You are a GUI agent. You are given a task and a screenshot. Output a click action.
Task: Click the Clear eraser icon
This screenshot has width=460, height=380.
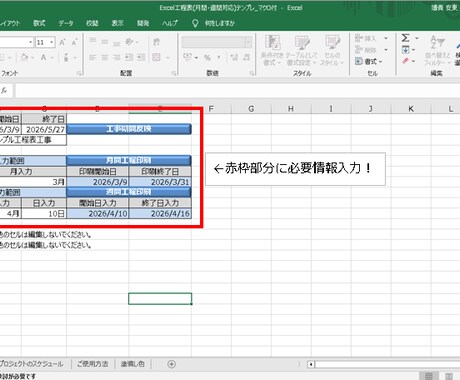405,61
